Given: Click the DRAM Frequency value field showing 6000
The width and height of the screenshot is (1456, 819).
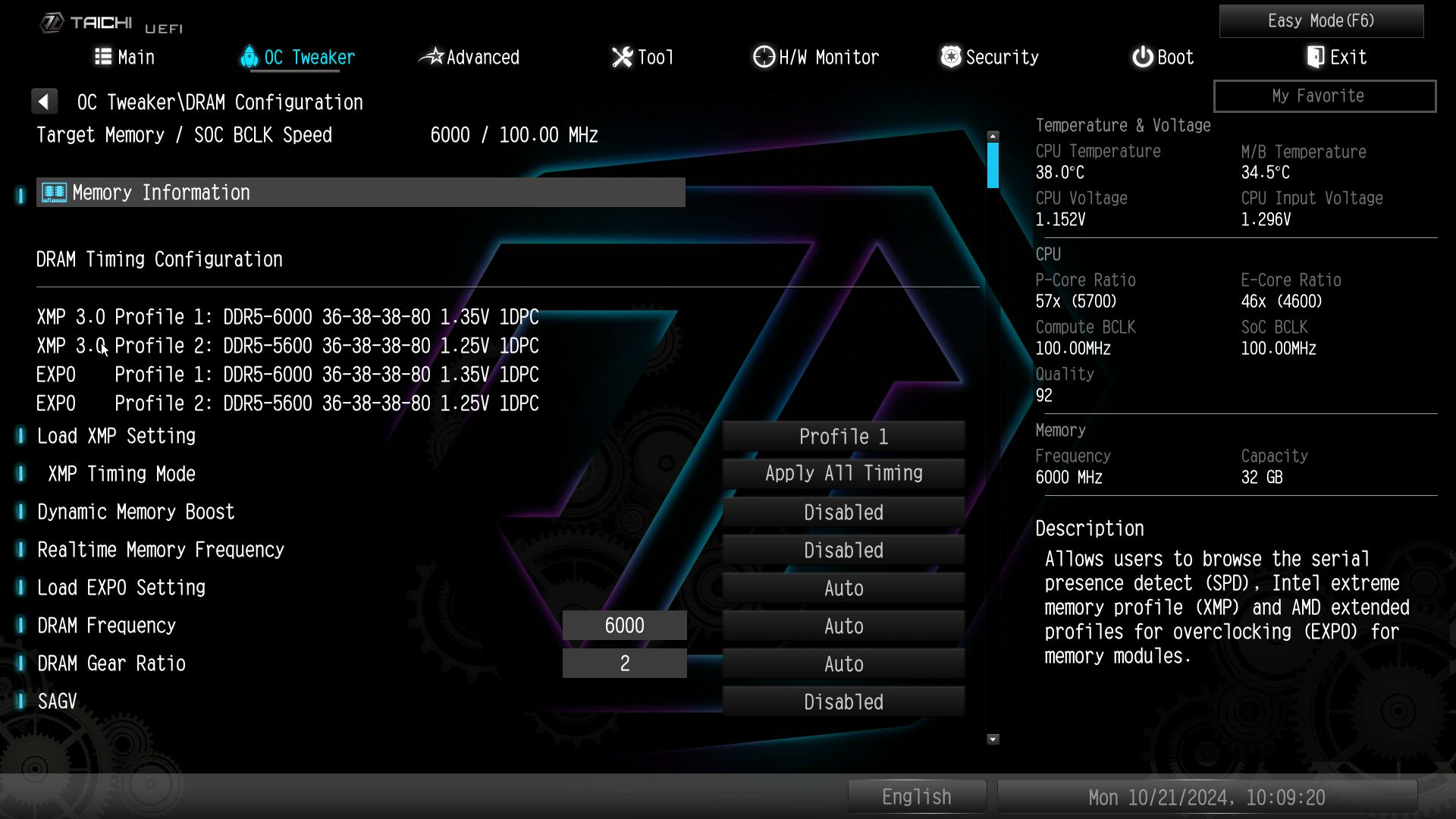Looking at the screenshot, I should pyautogui.click(x=624, y=625).
